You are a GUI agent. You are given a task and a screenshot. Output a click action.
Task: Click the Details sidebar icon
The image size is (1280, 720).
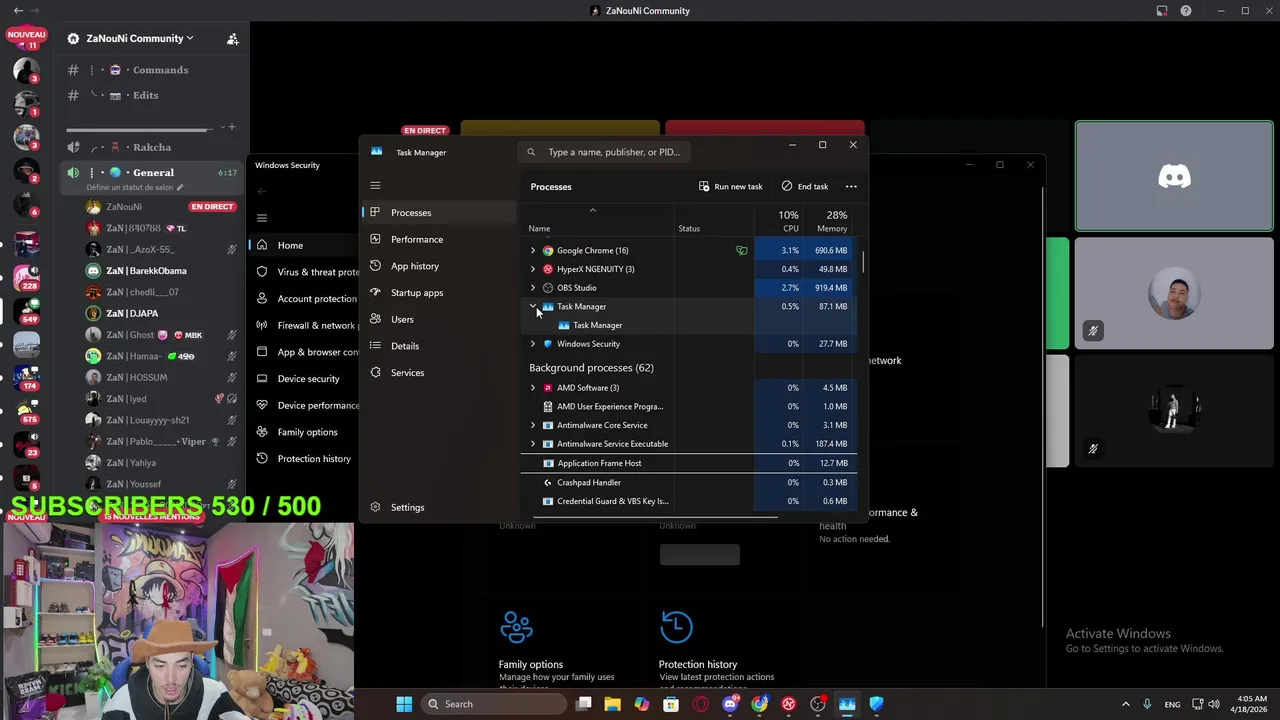tap(375, 345)
